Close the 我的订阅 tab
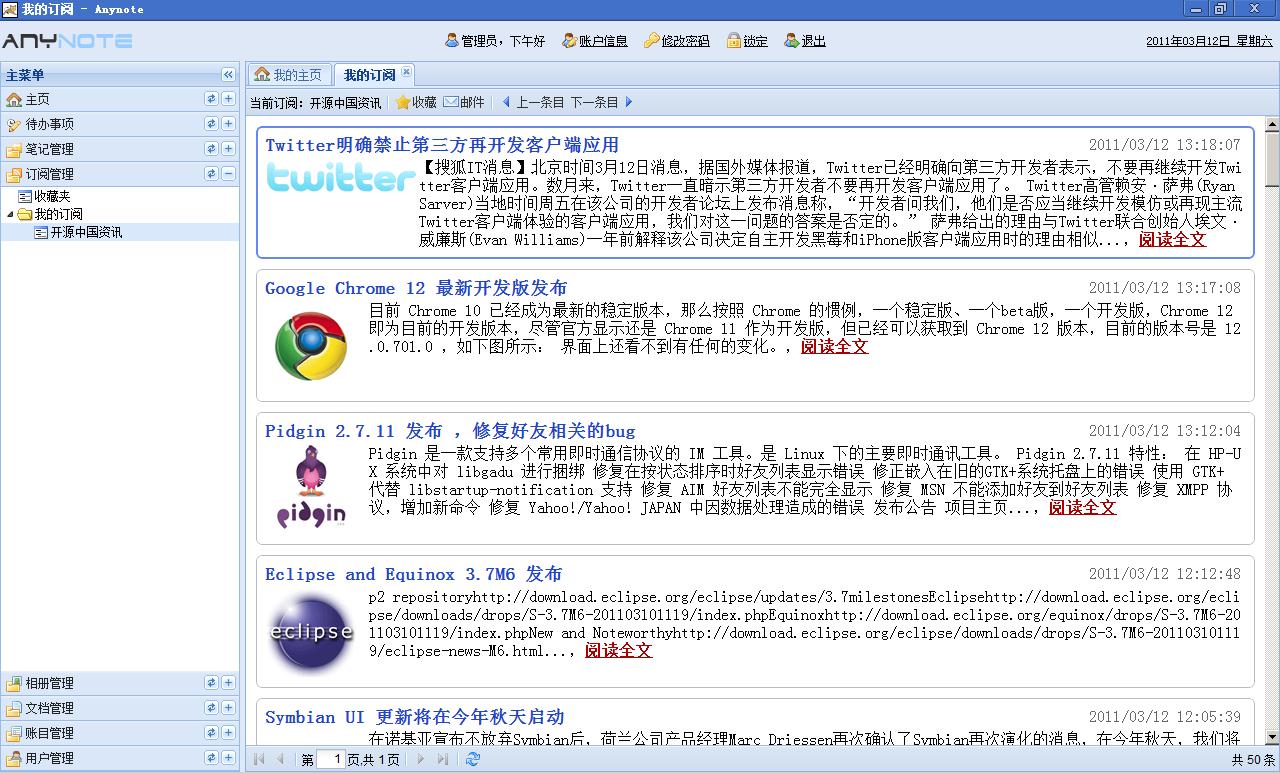Screen dimensions: 1280x773 click(x=406, y=72)
